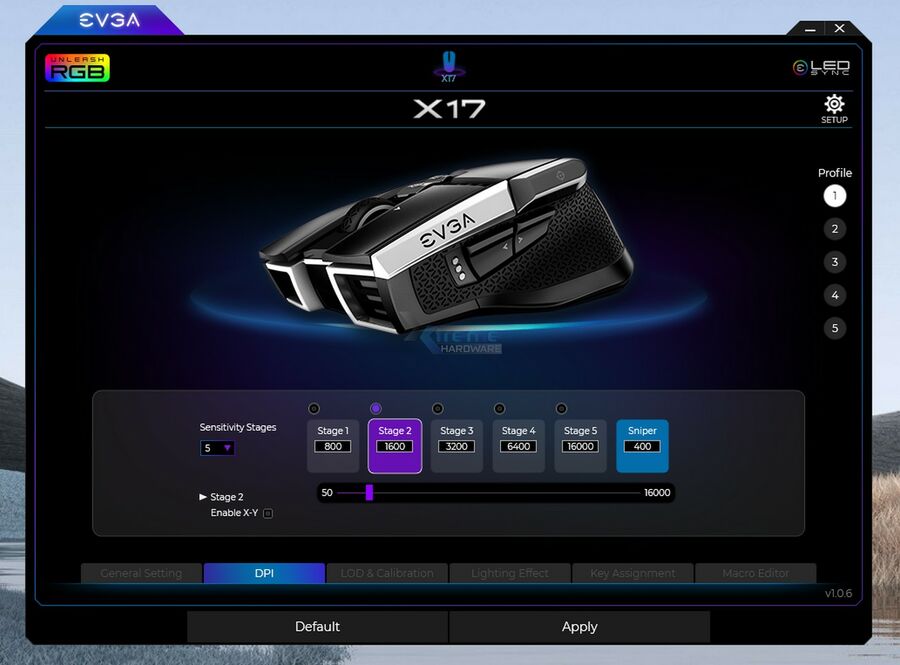Click the Default button

coord(317,627)
